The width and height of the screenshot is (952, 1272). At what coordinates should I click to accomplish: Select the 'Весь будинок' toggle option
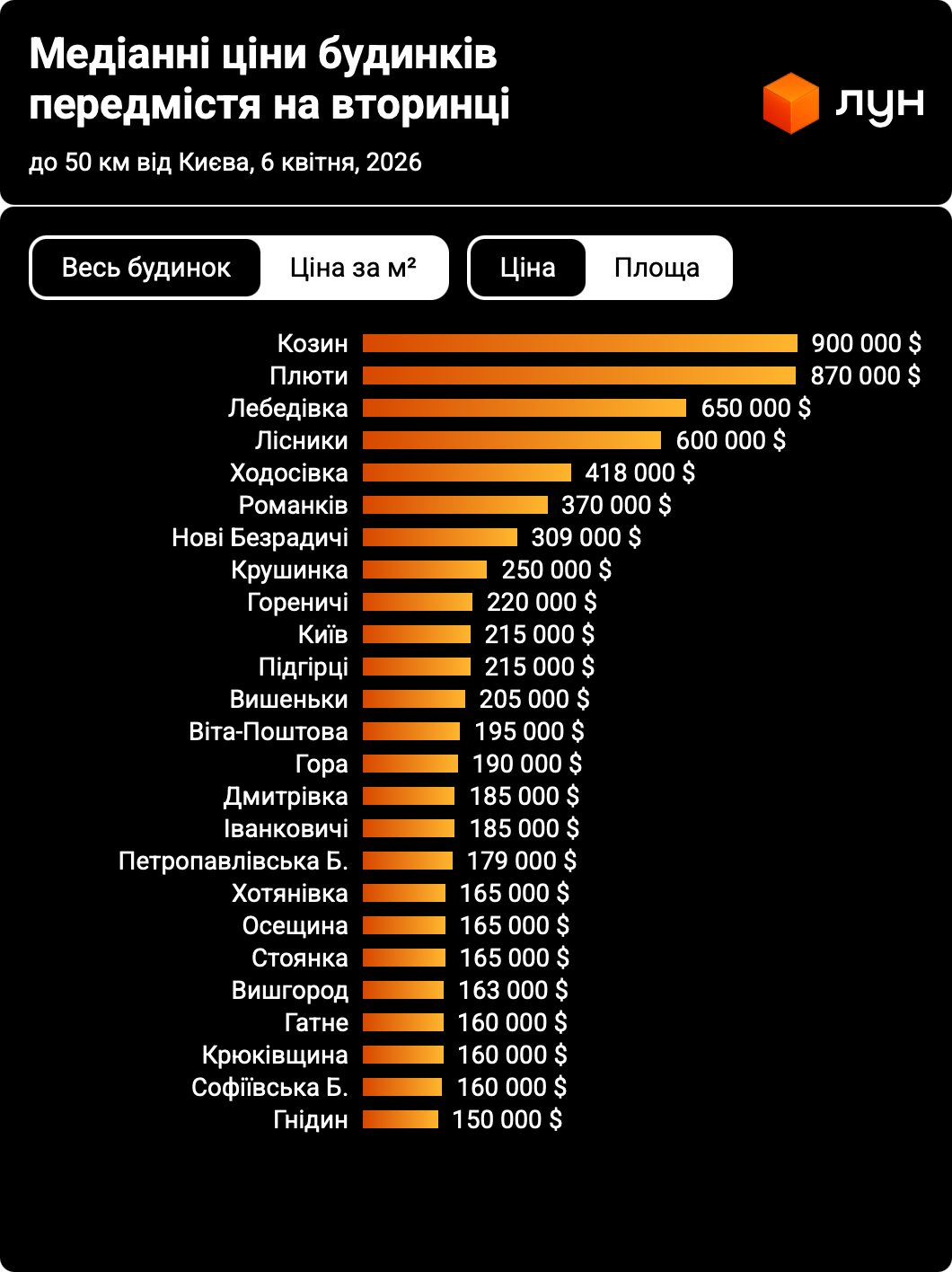[146, 268]
